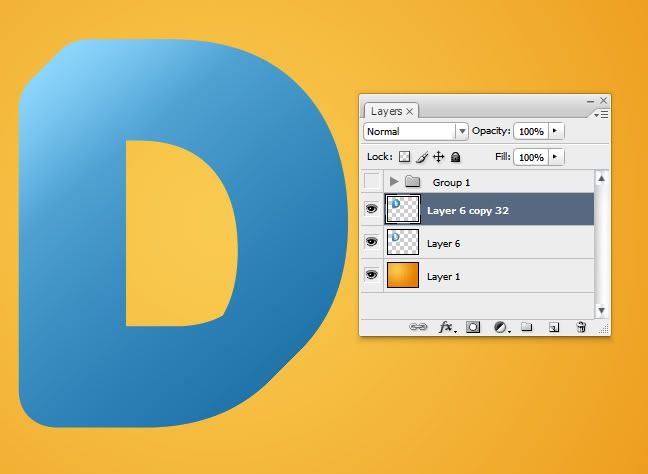Click the Group 1 folder icon
This screenshot has height=474, width=648.
(412, 181)
